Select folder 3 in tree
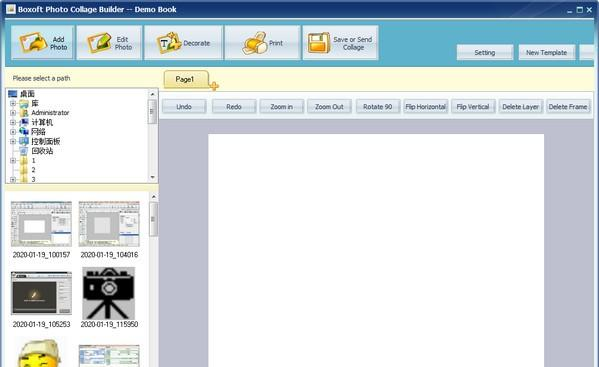Screen dimensions: 599x367 [x=28, y=179]
